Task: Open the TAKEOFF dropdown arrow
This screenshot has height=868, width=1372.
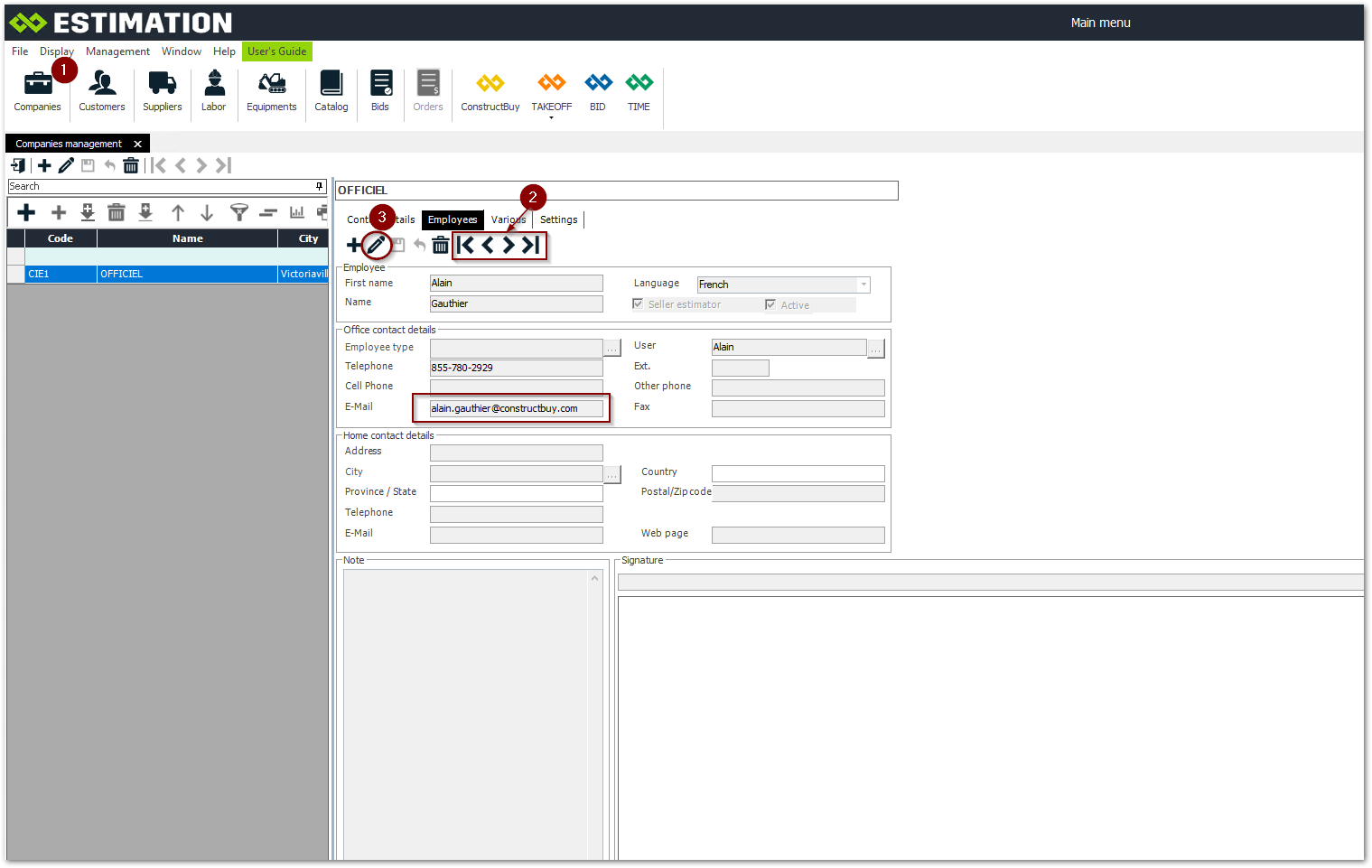Action: point(551,117)
